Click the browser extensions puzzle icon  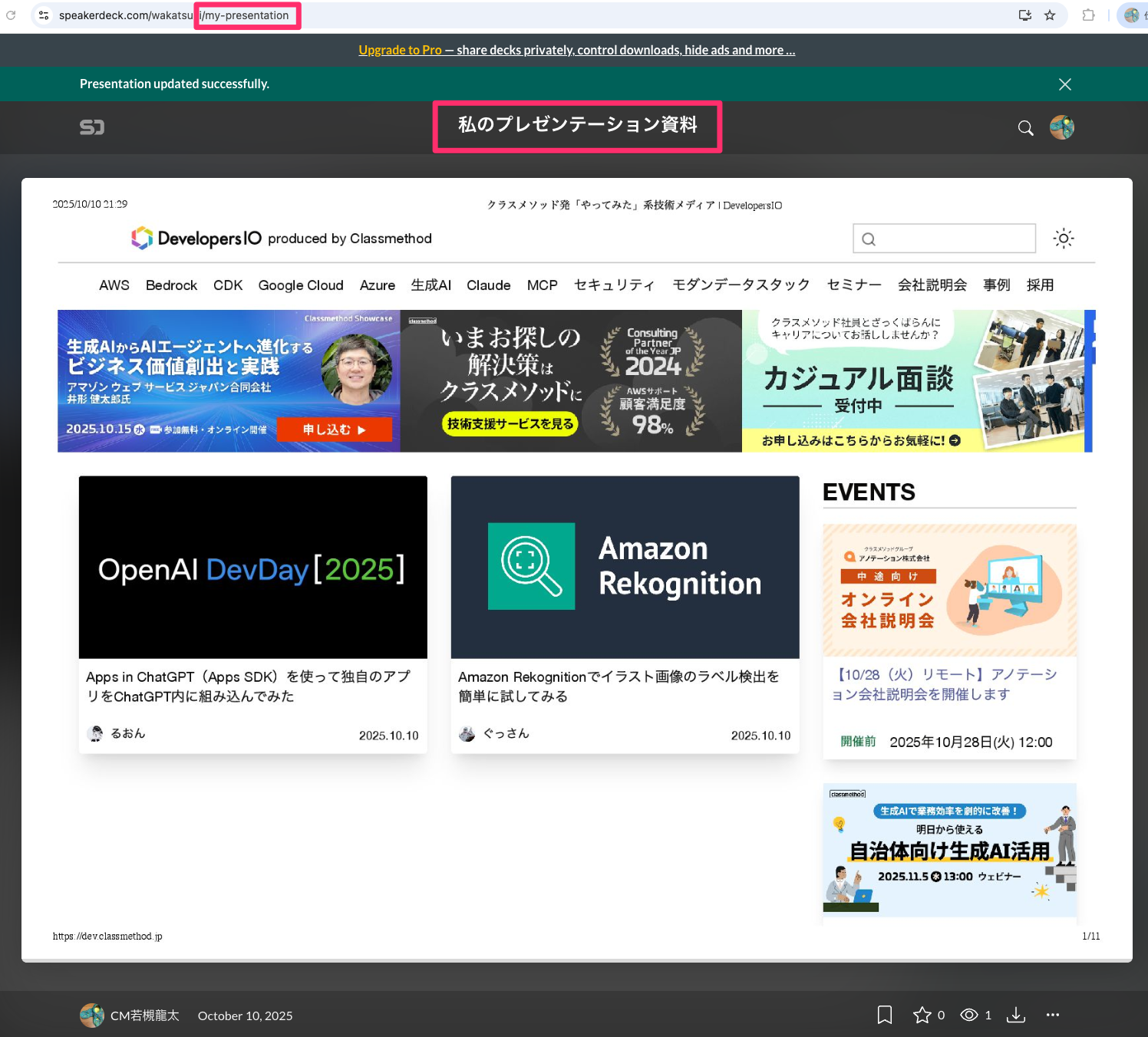click(x=1088, y=15)
